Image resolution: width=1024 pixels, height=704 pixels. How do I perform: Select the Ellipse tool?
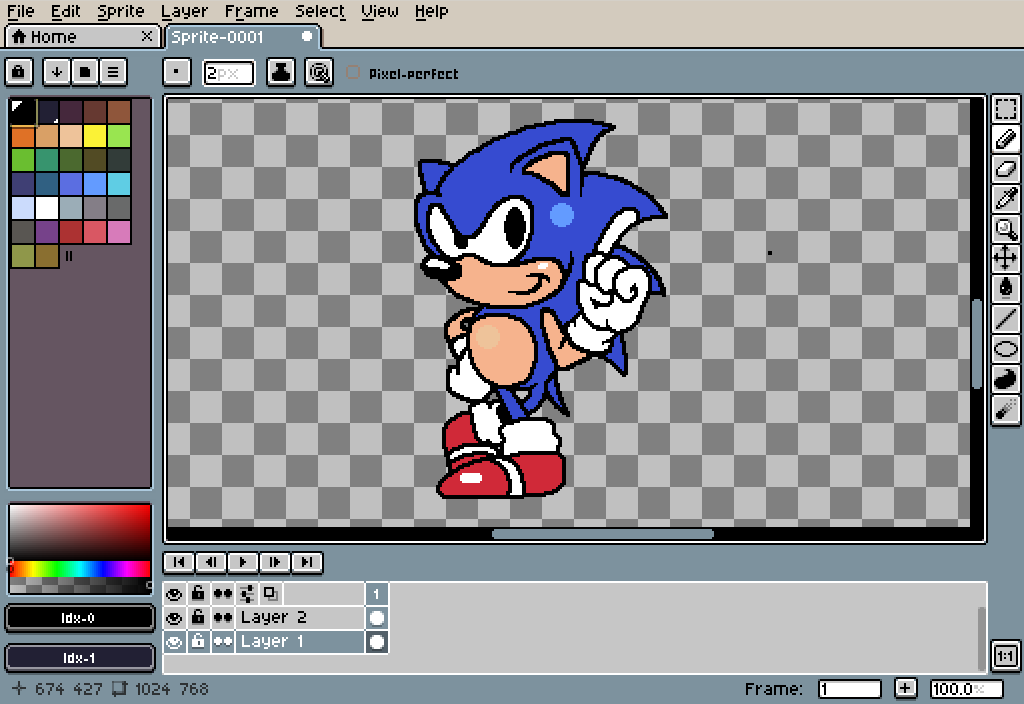[1006, 349]
